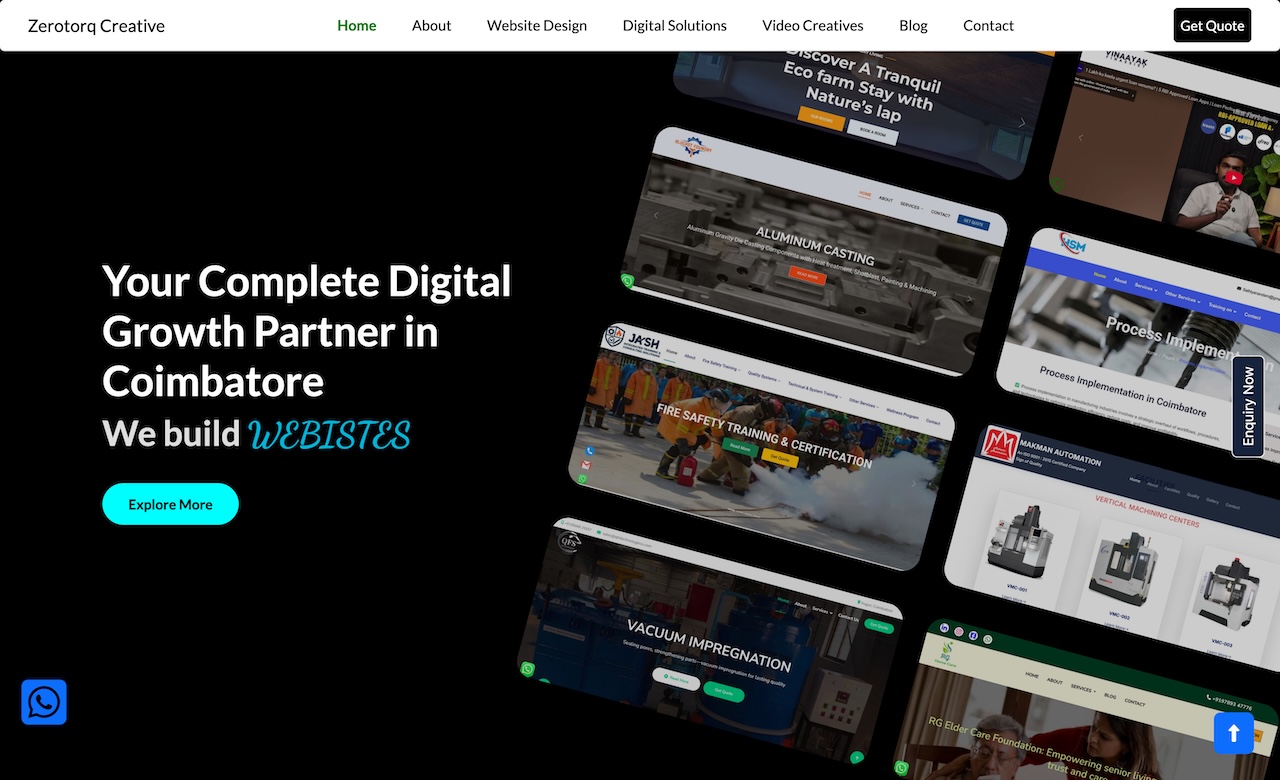Click the Get Quote button

point(1212,25)
